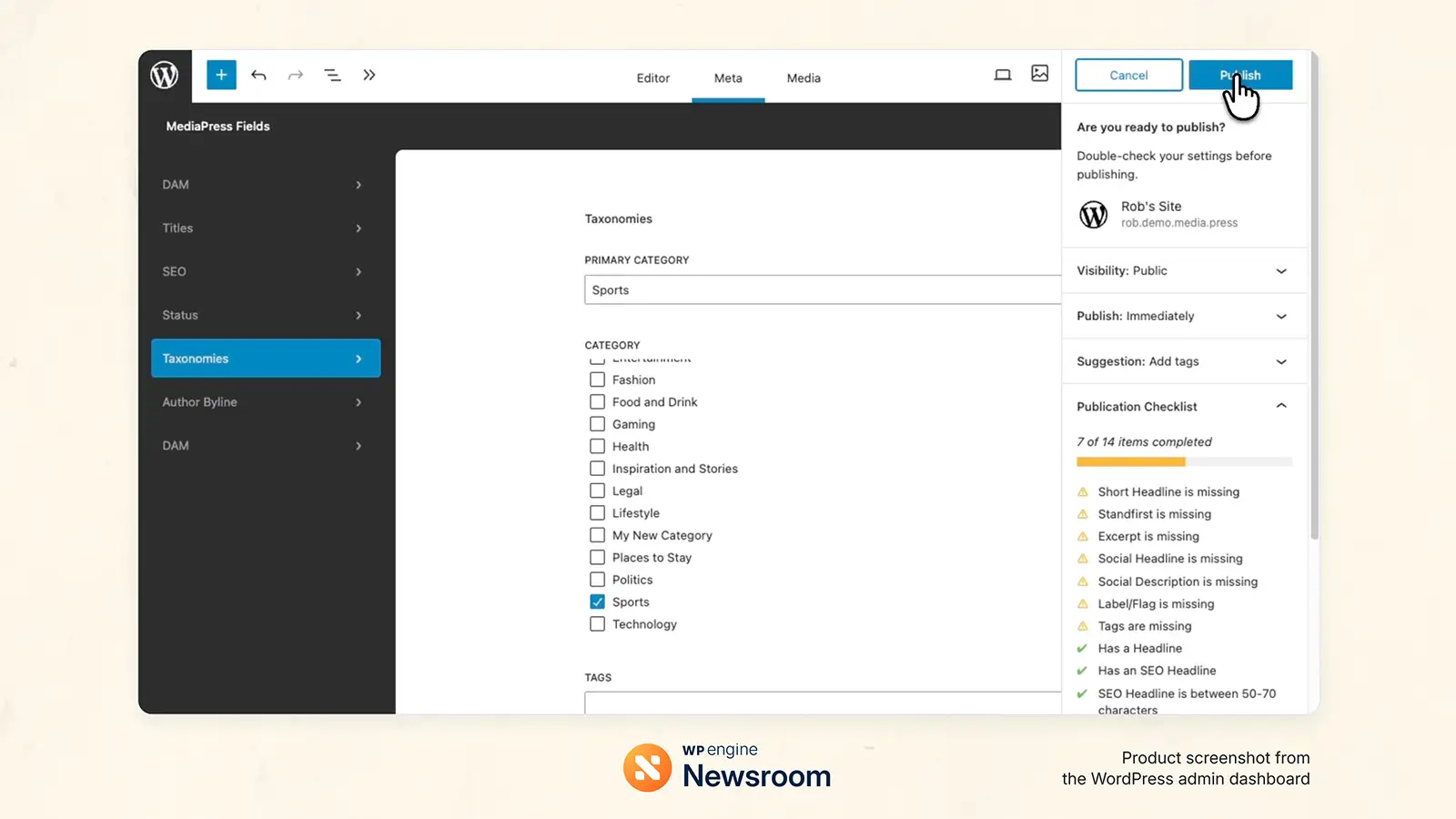Click the redo arrow icon

coord(295,75)
